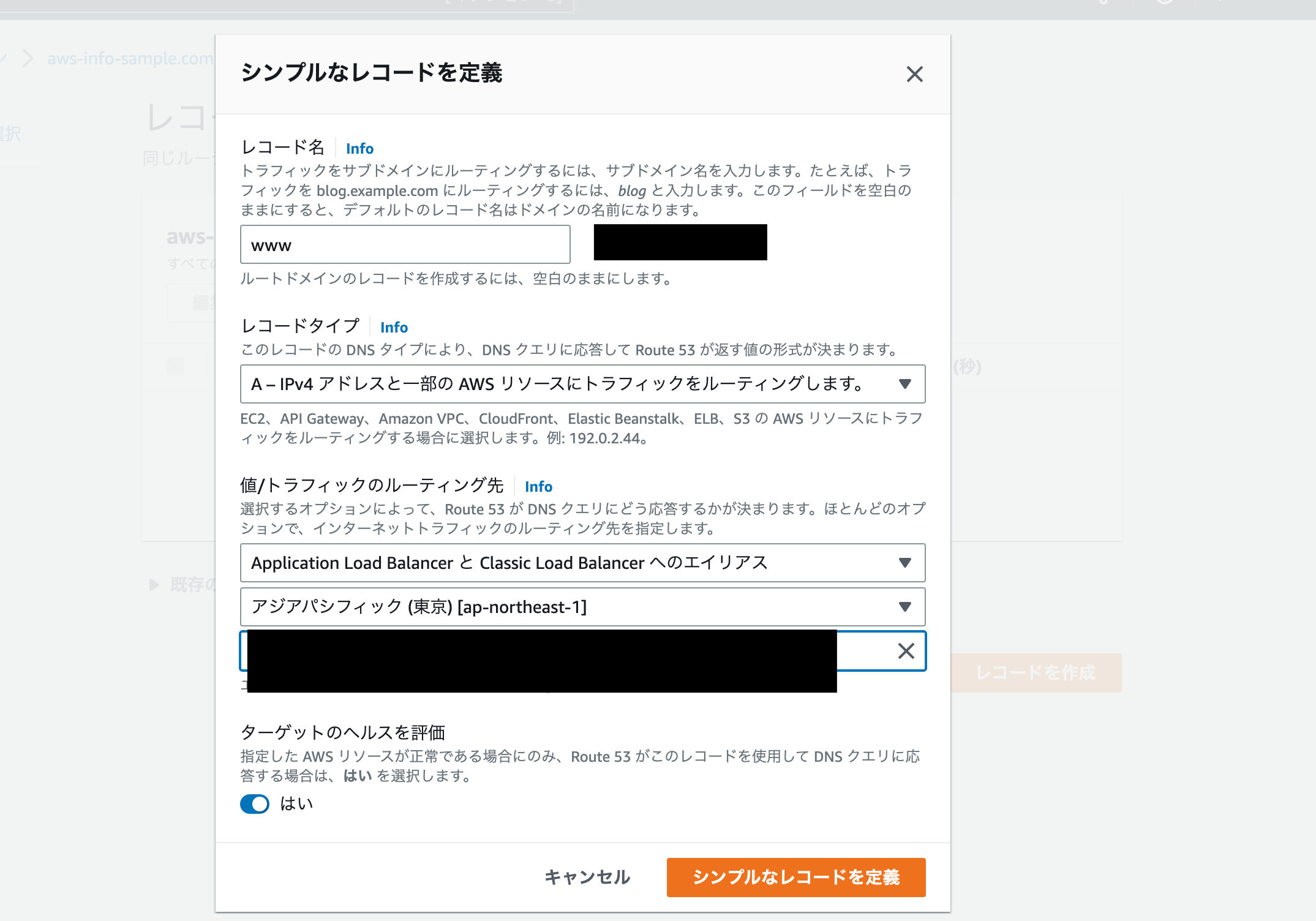The height and width of the screenshot is (921, 1316).
Task: Open the Application Load Balancer alias dropdown
Action: (x=582, y=563)
